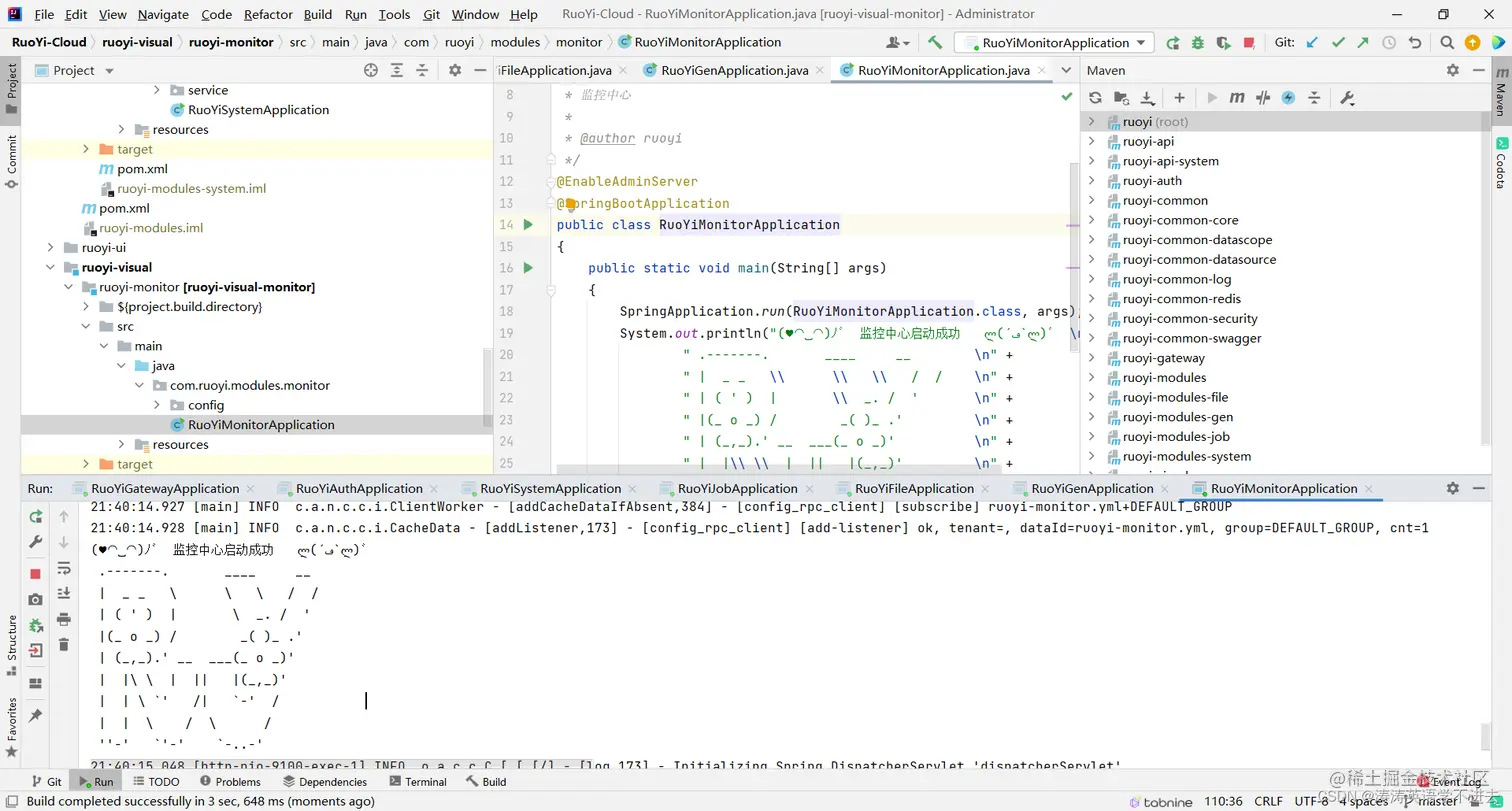1512x811 pixels.
Task: Open the Problems tool window
Action: coord(229,782)
